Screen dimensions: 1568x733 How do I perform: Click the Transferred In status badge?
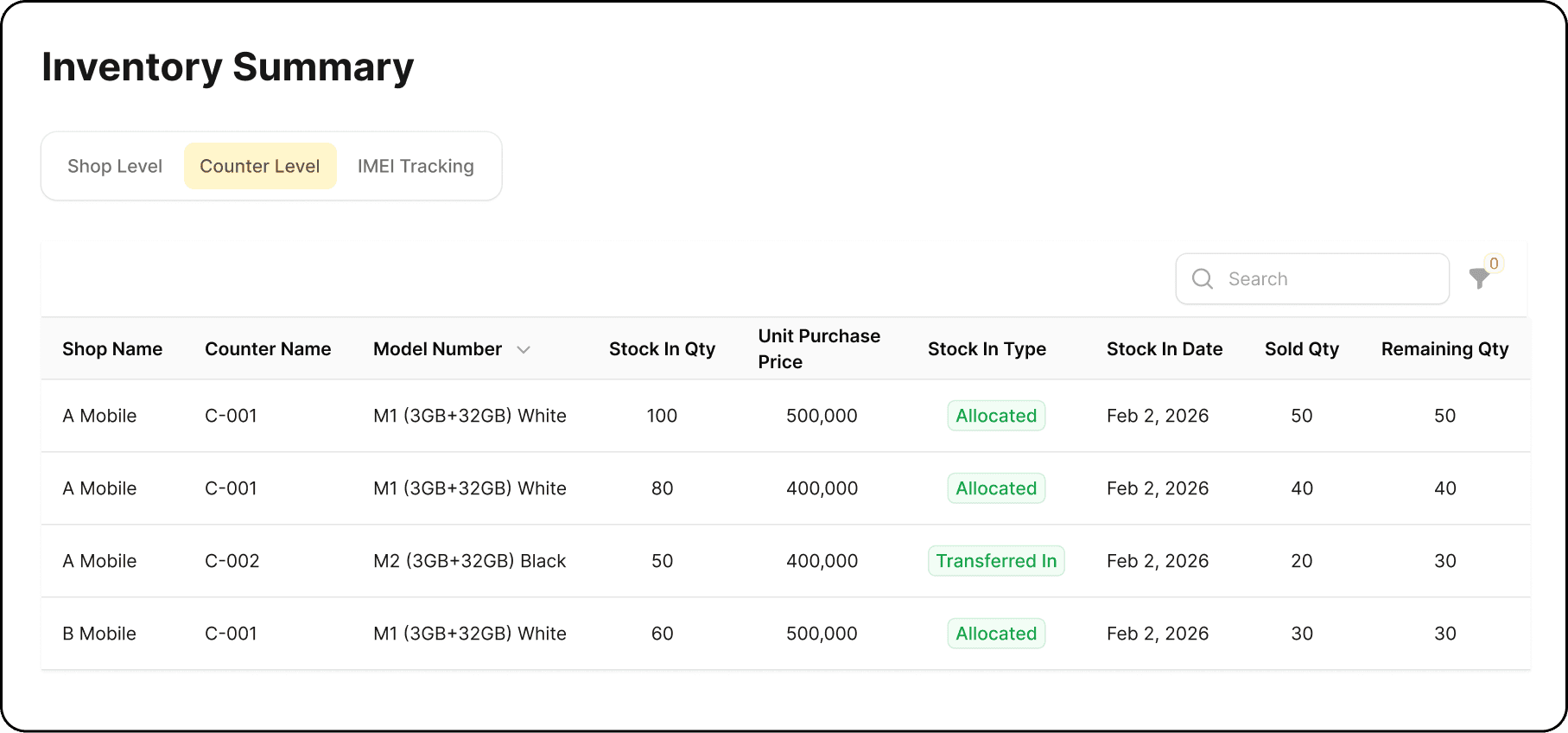point(996,561)
